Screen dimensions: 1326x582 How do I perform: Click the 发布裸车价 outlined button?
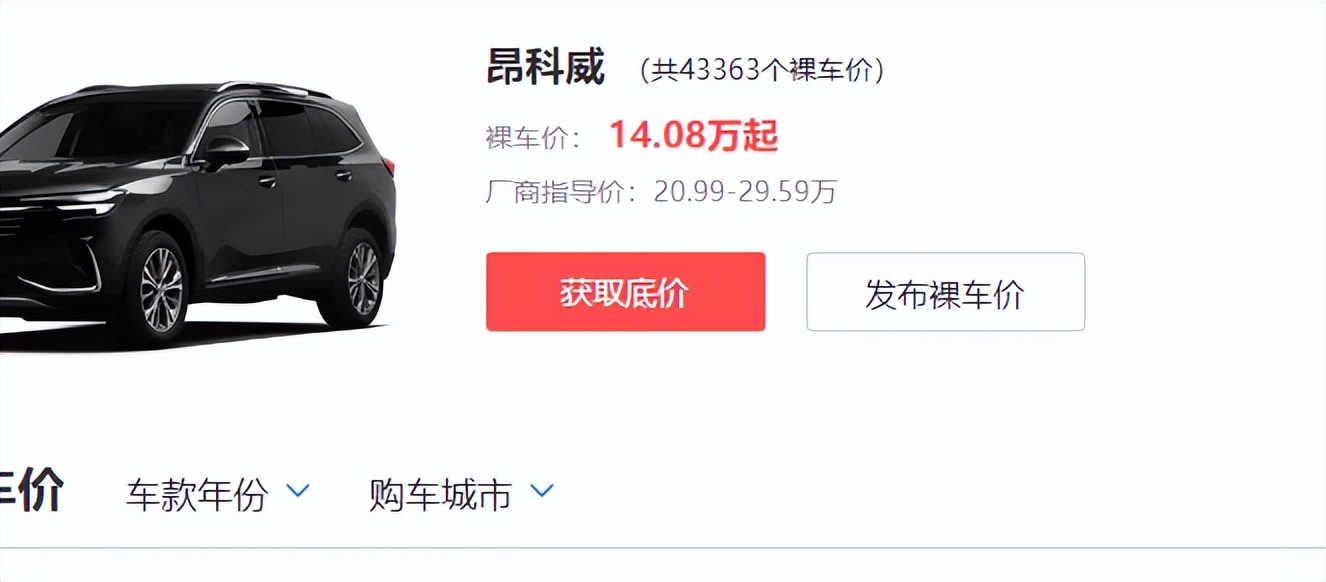[945, 292]
